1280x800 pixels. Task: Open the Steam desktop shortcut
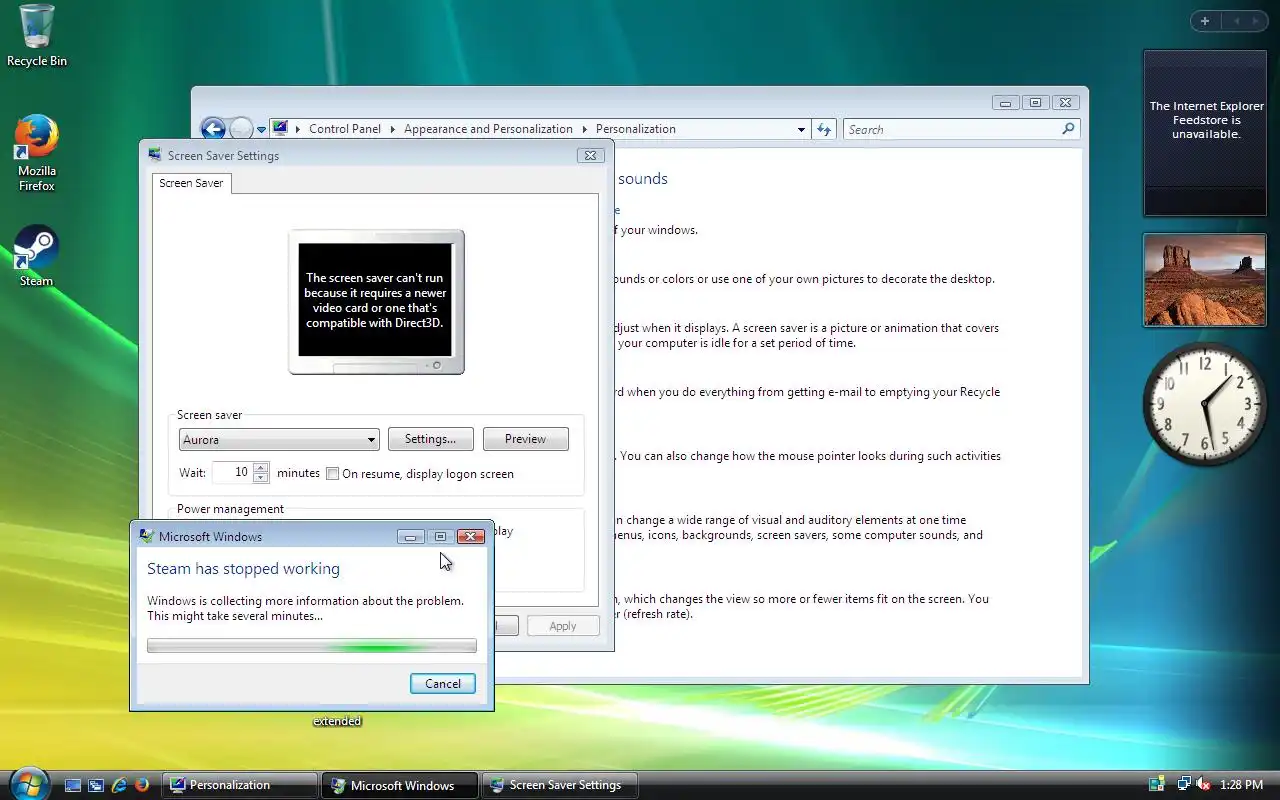coord(37,256)
